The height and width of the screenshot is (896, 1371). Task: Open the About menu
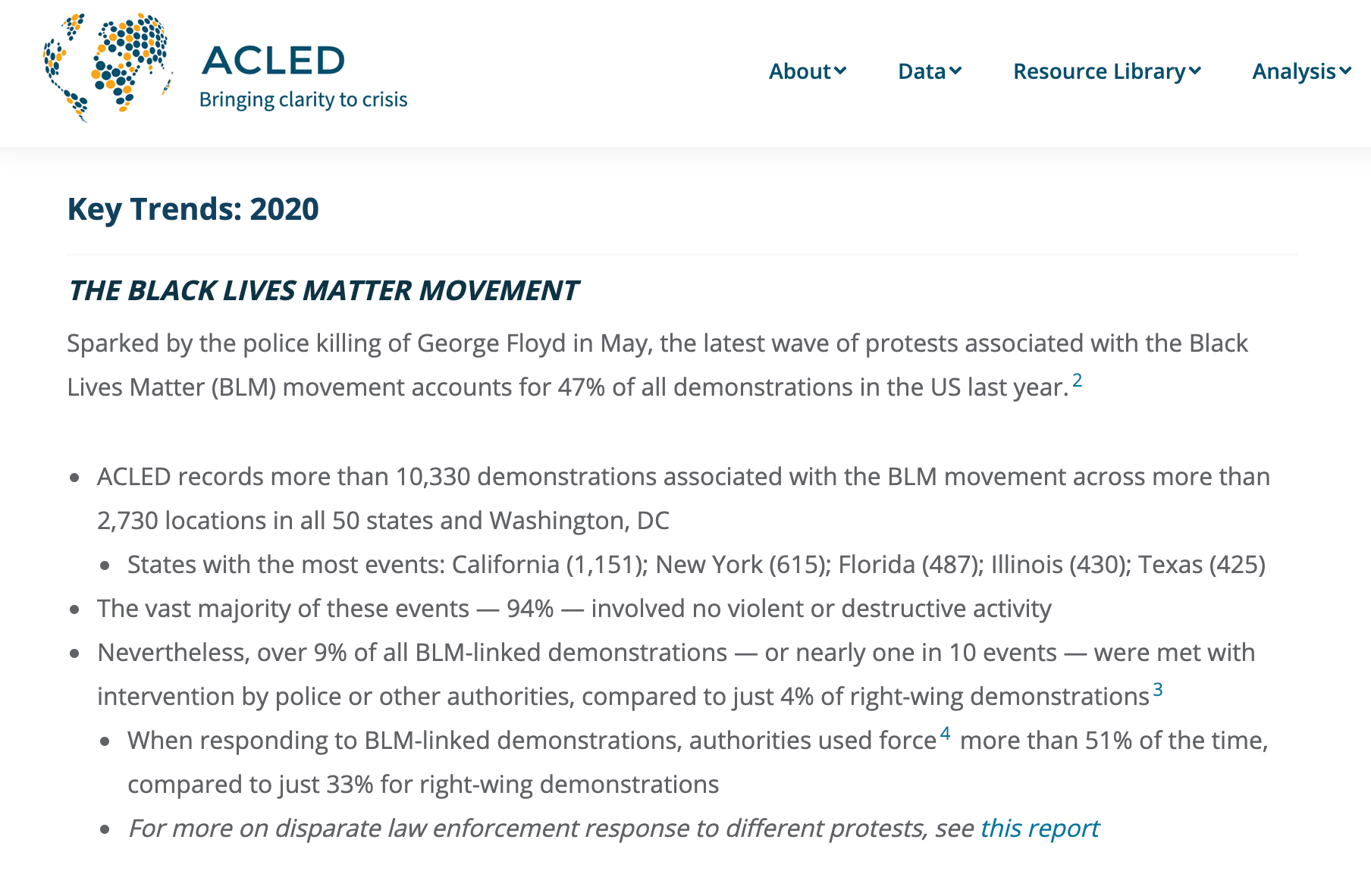tap(800, 71)
